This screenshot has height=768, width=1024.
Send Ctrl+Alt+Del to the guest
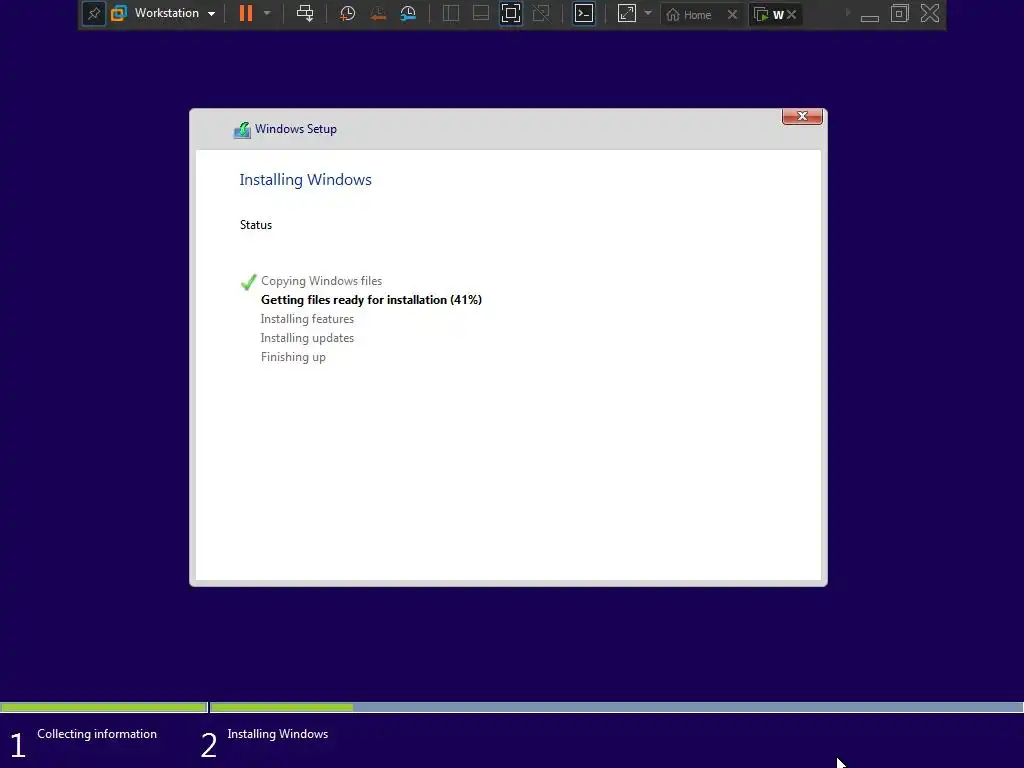point(305,13)
